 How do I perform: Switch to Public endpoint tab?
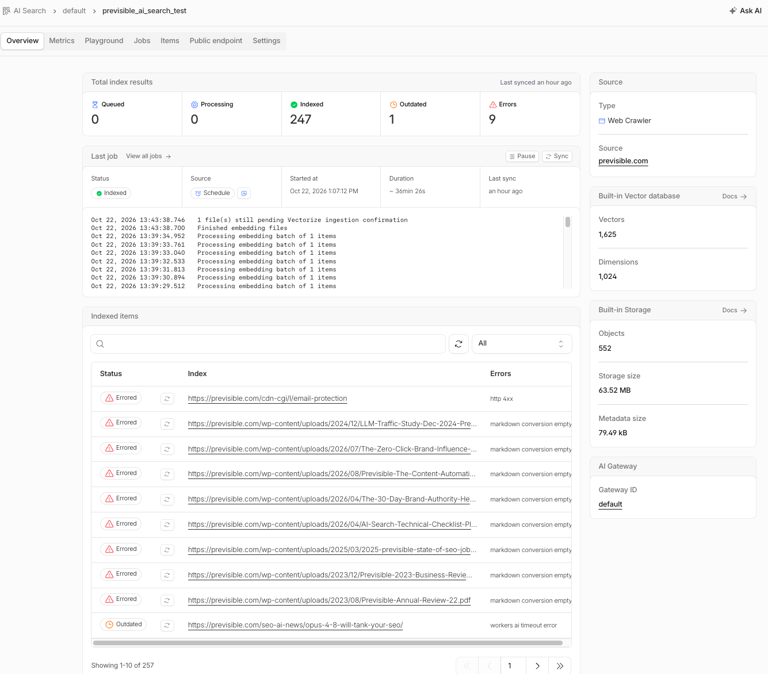[x=216, y=41]
